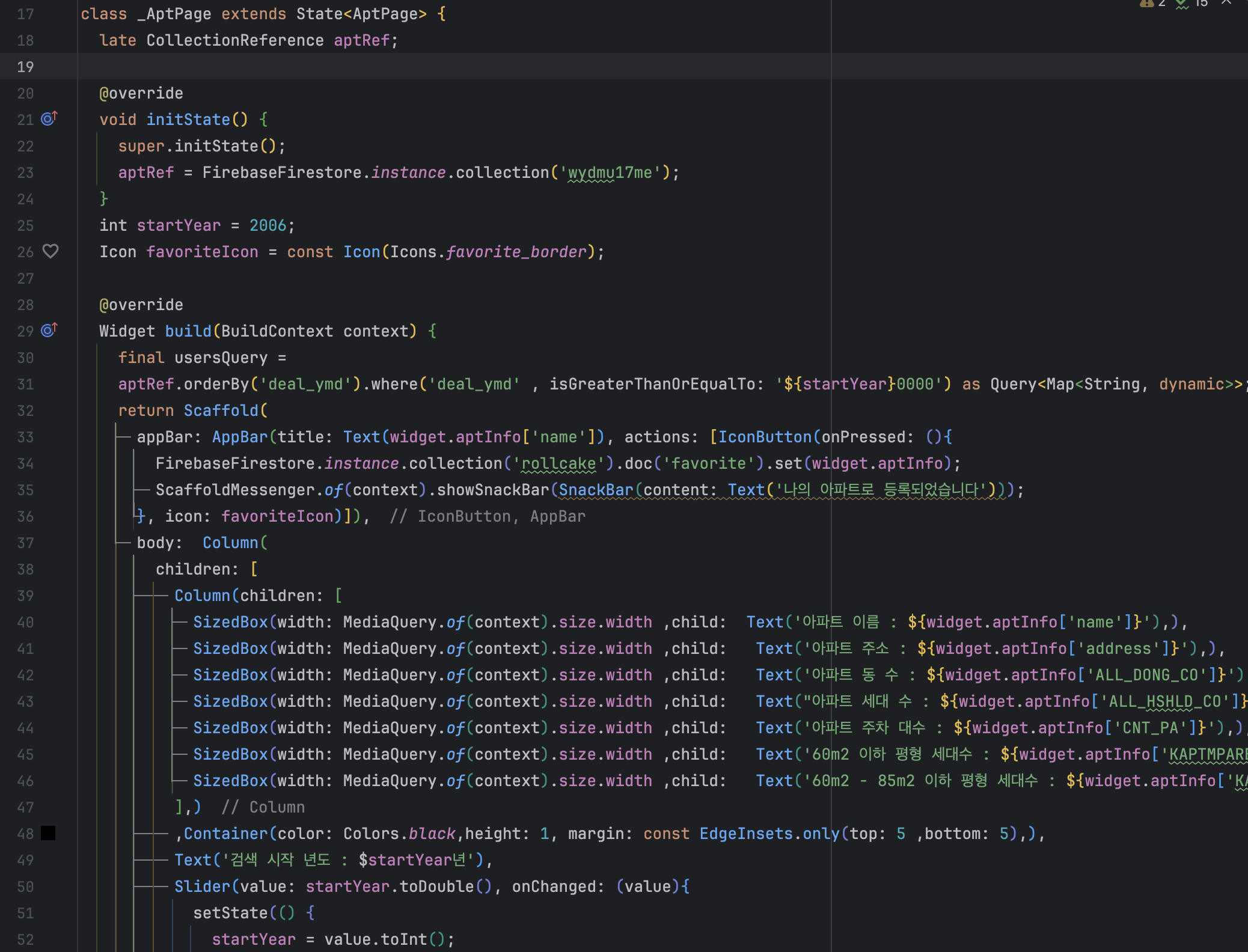Click the Scaffold constructor call

[x=221, y=410]
